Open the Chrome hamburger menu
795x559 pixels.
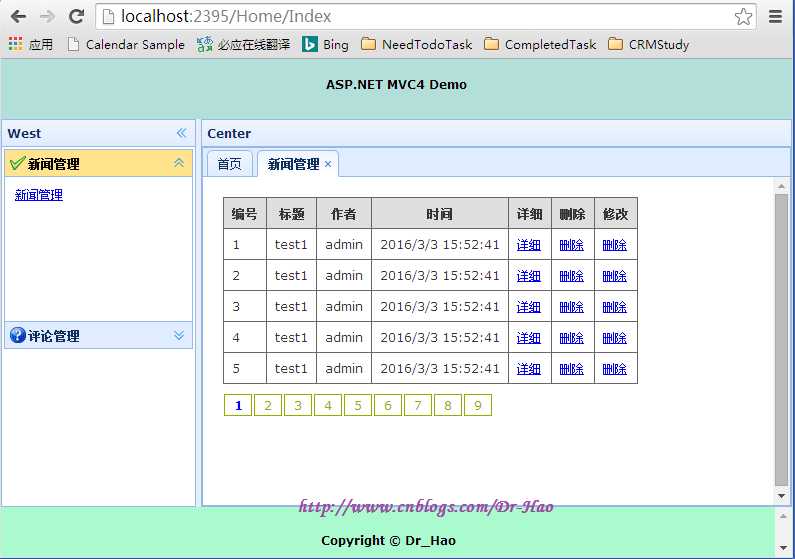pyautogui.click(x=775, y=17)
